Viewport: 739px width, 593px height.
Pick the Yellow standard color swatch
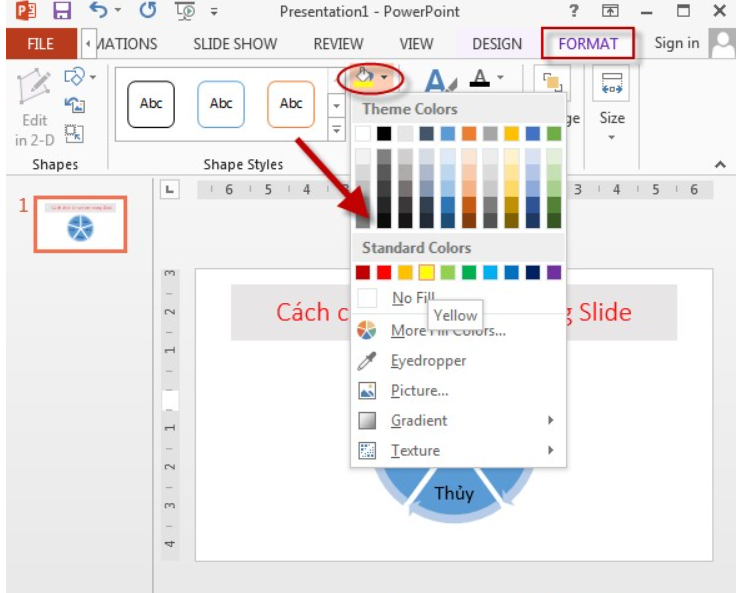(426, 272)
